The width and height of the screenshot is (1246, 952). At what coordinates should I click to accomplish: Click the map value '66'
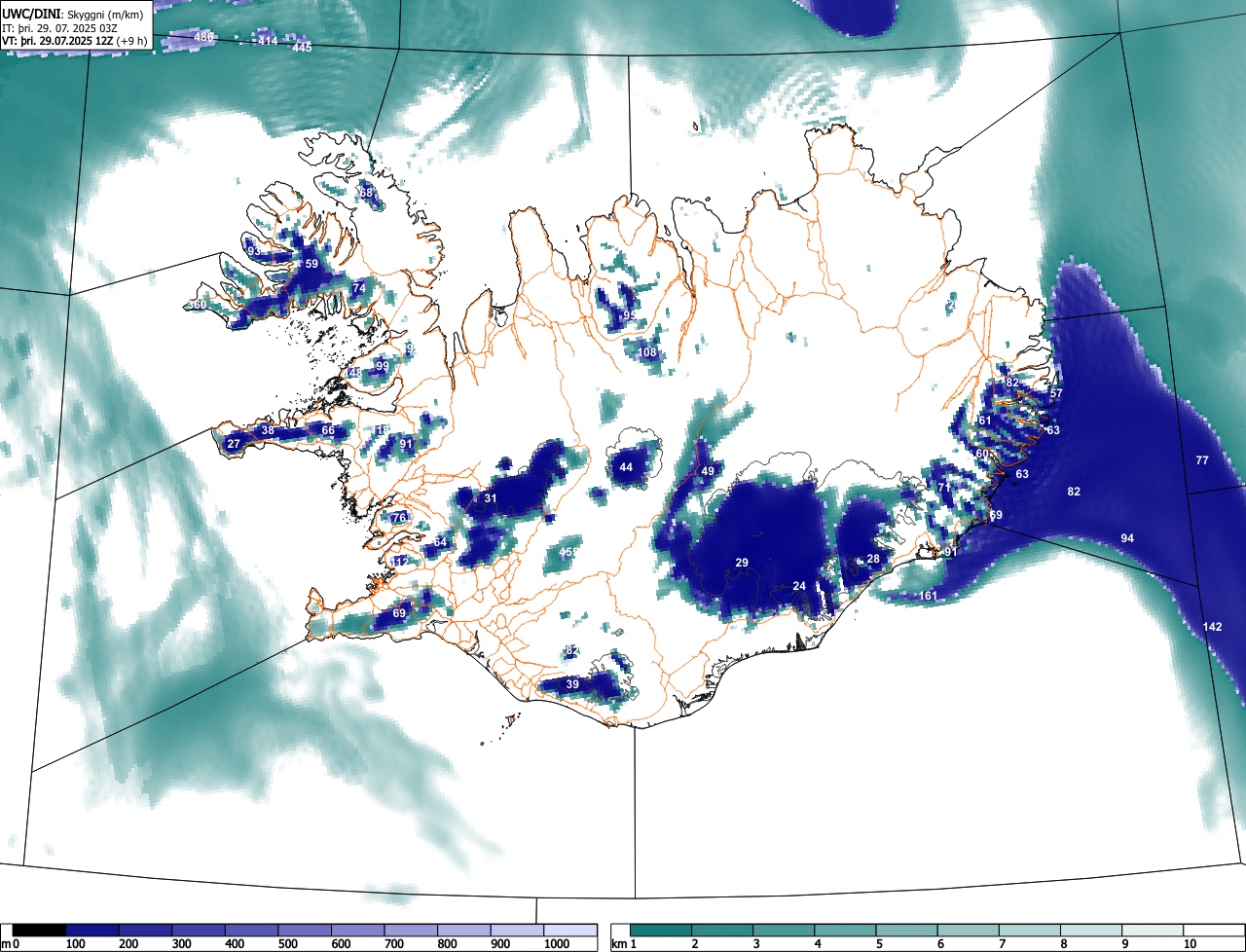click(x=328, y=430)
